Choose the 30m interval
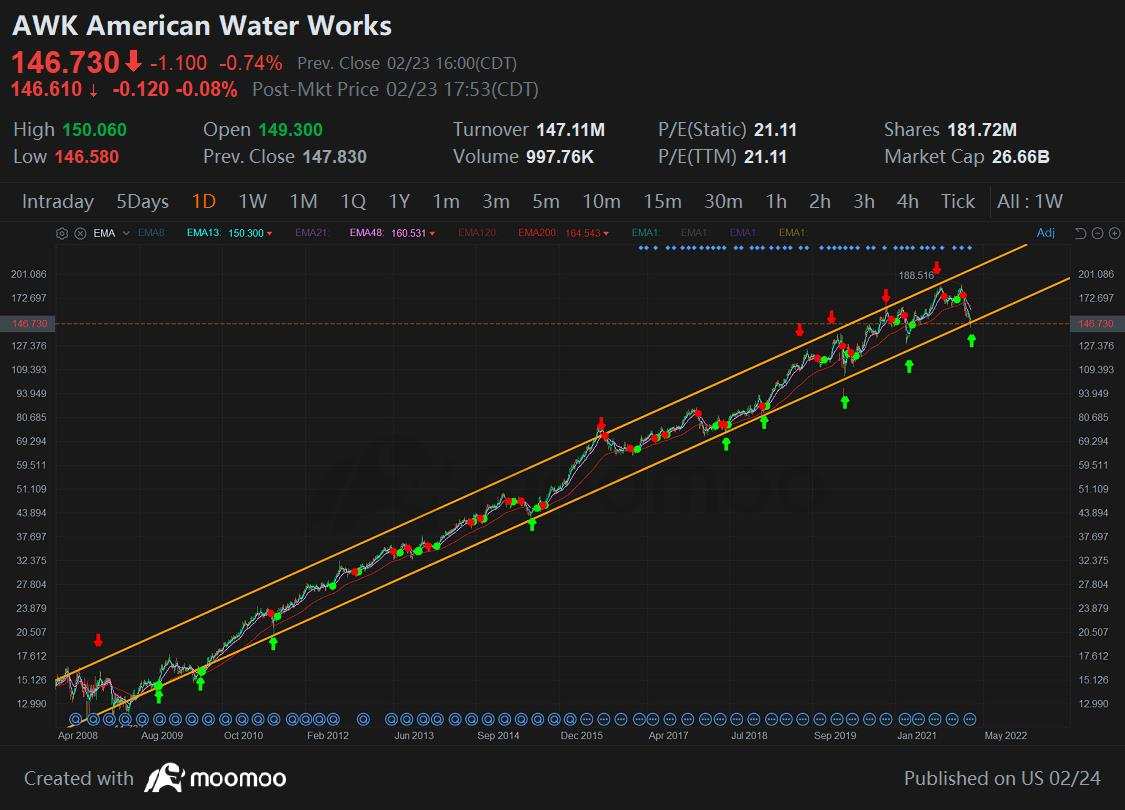1125x810 pixels. pos(723,202)
